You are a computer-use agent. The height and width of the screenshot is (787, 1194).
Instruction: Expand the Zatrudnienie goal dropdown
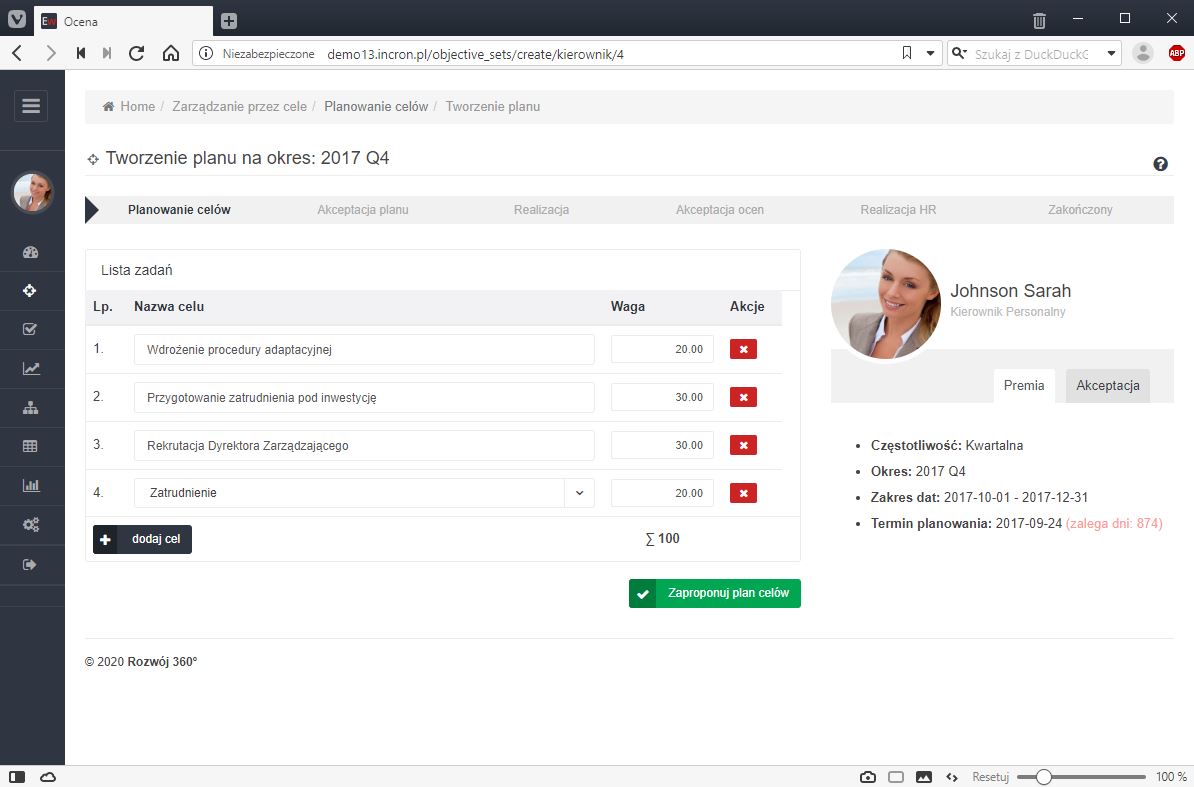coord(579,493)
